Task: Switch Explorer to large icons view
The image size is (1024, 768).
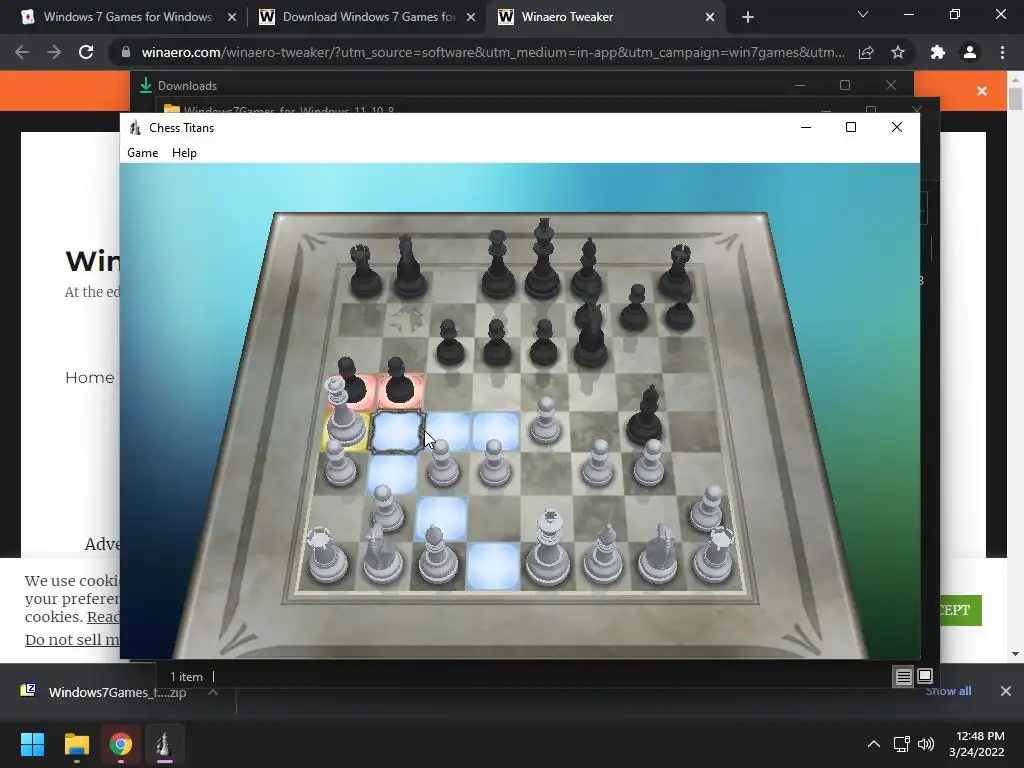Action: [x=925, y=676]
